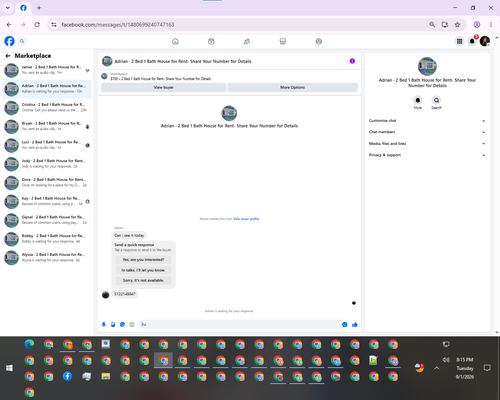
Task: Open the Friends/Groups navigation icon
Action: coord(247,41)
